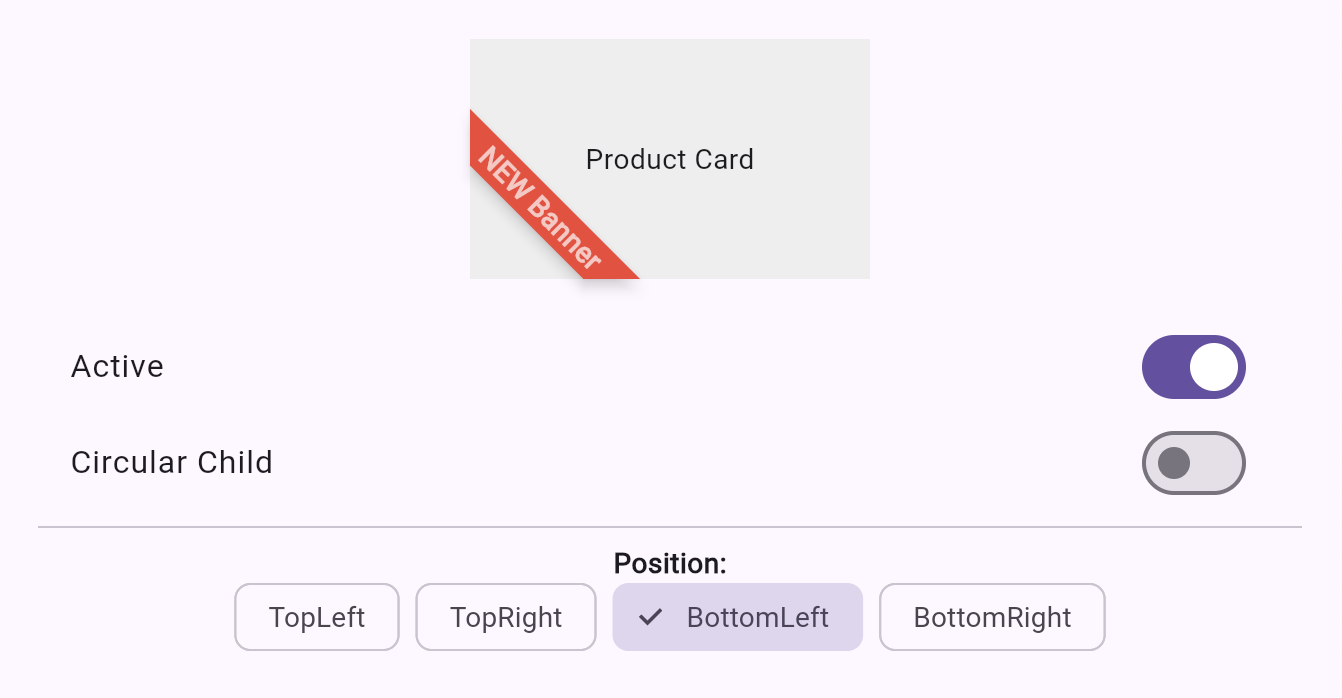Screen dimensions: 1342x698
Task: Click the "Active" label text
Action: tap(117, 367)
